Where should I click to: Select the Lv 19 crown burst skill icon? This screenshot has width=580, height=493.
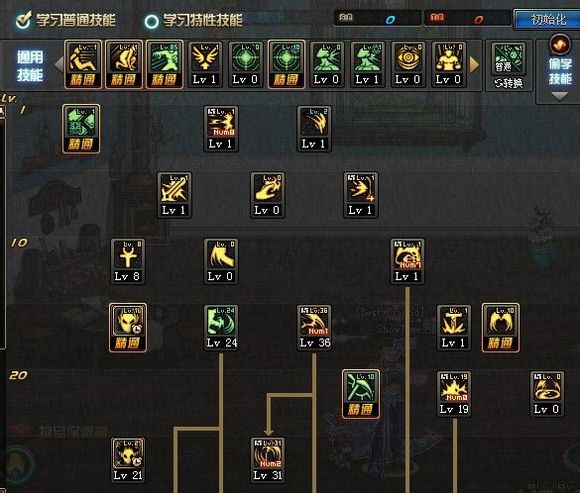pyautogui.click(x=454, y=394)
